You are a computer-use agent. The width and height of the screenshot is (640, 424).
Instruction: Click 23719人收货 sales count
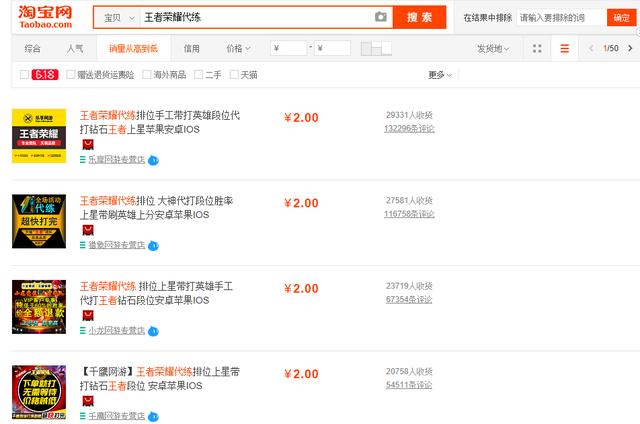point(409,286)
